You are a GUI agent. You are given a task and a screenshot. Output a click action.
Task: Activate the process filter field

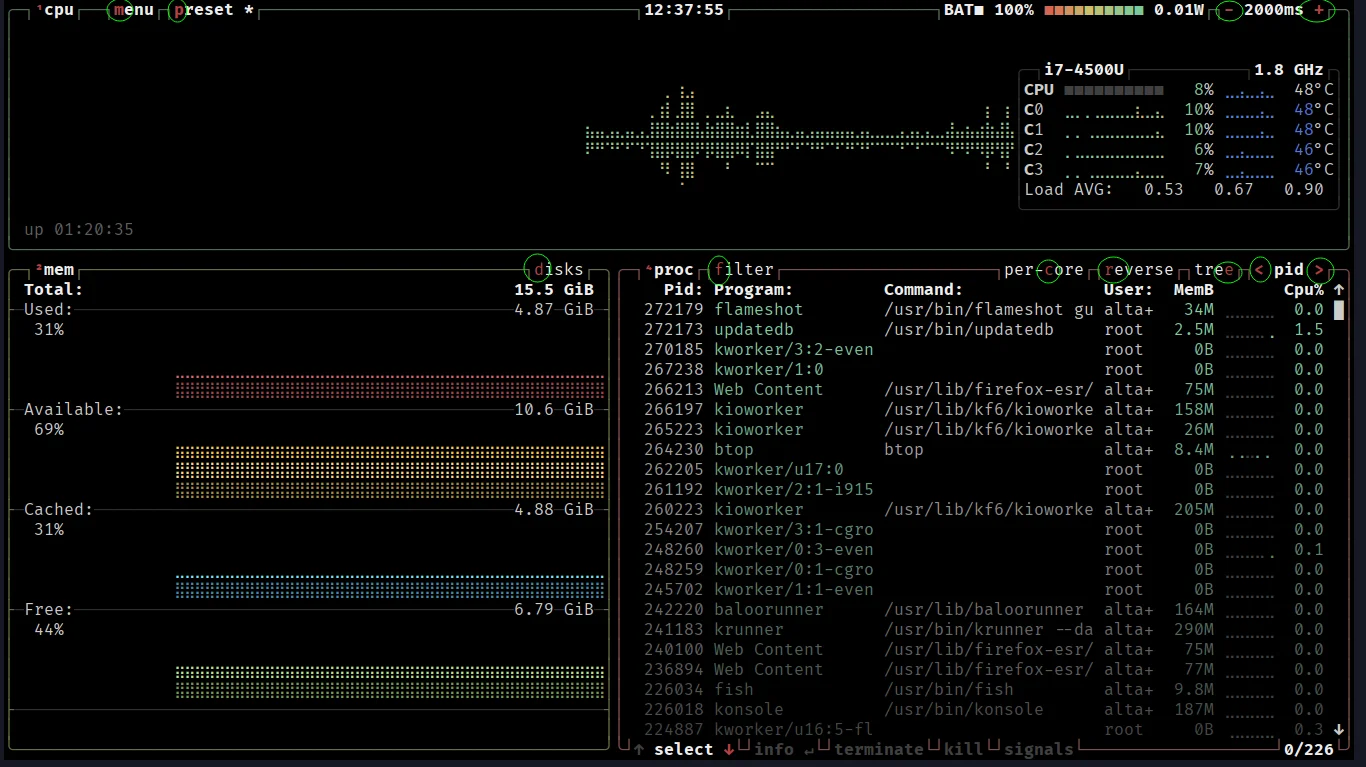[744, 270]
